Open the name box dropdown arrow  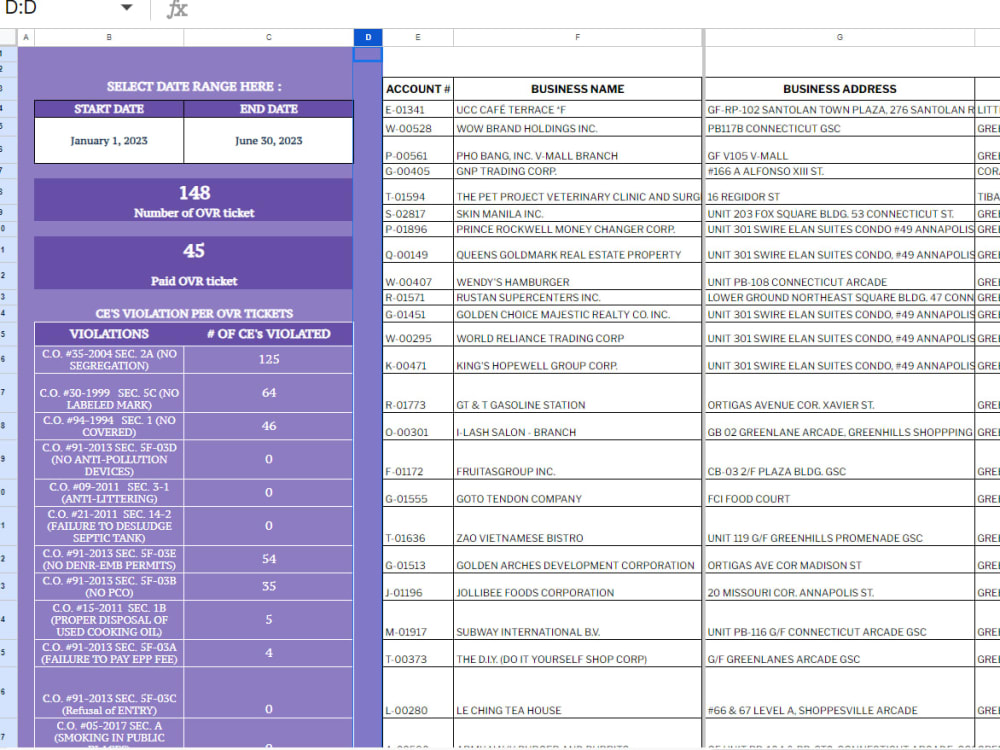126,8
